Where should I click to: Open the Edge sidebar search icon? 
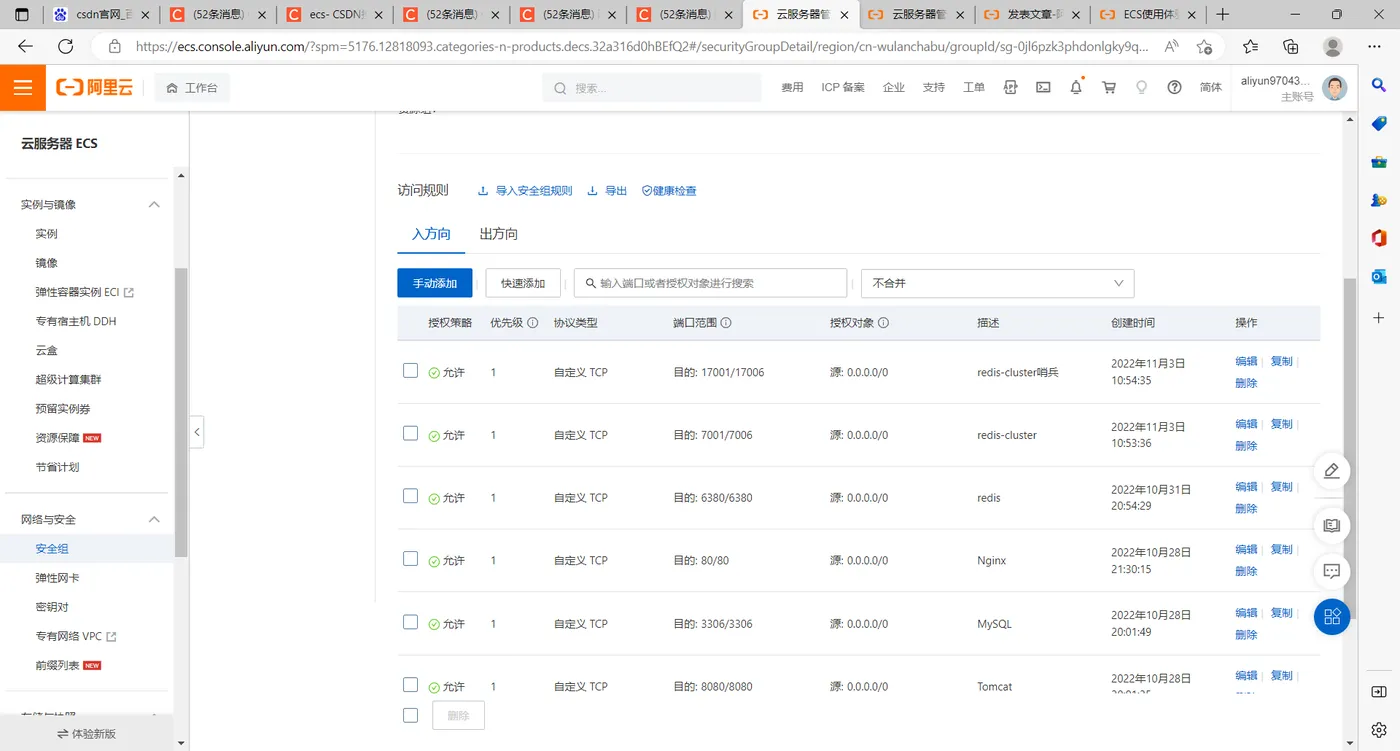tap(1379, 87)
